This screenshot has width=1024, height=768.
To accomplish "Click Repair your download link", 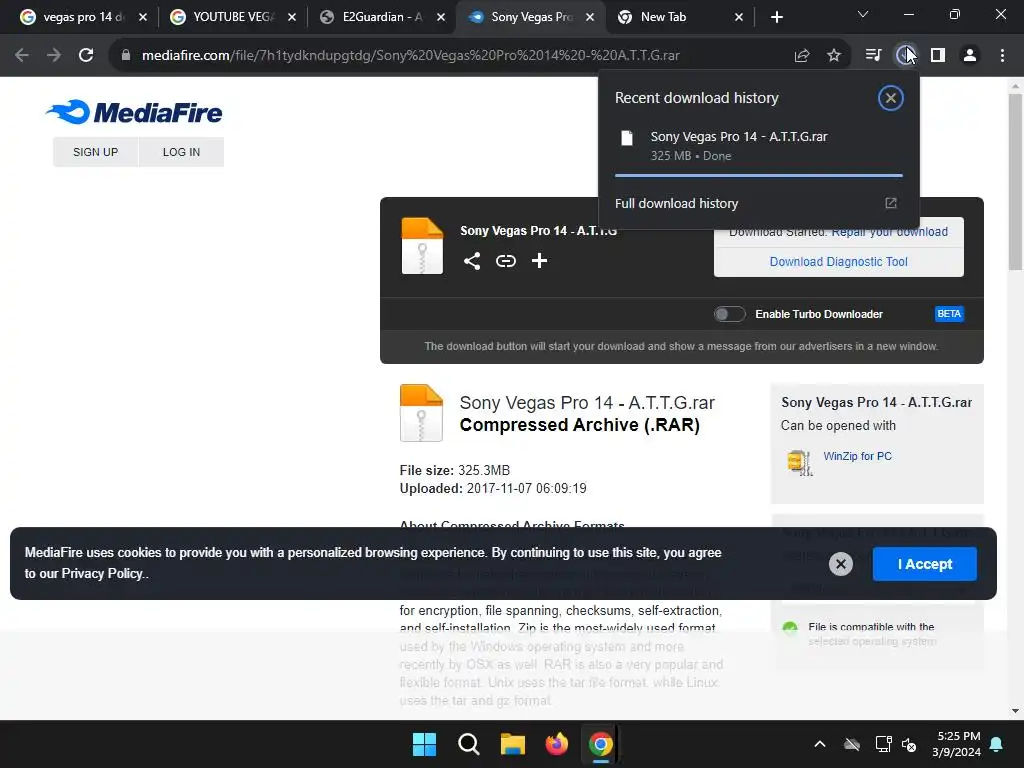I will 889,232.
